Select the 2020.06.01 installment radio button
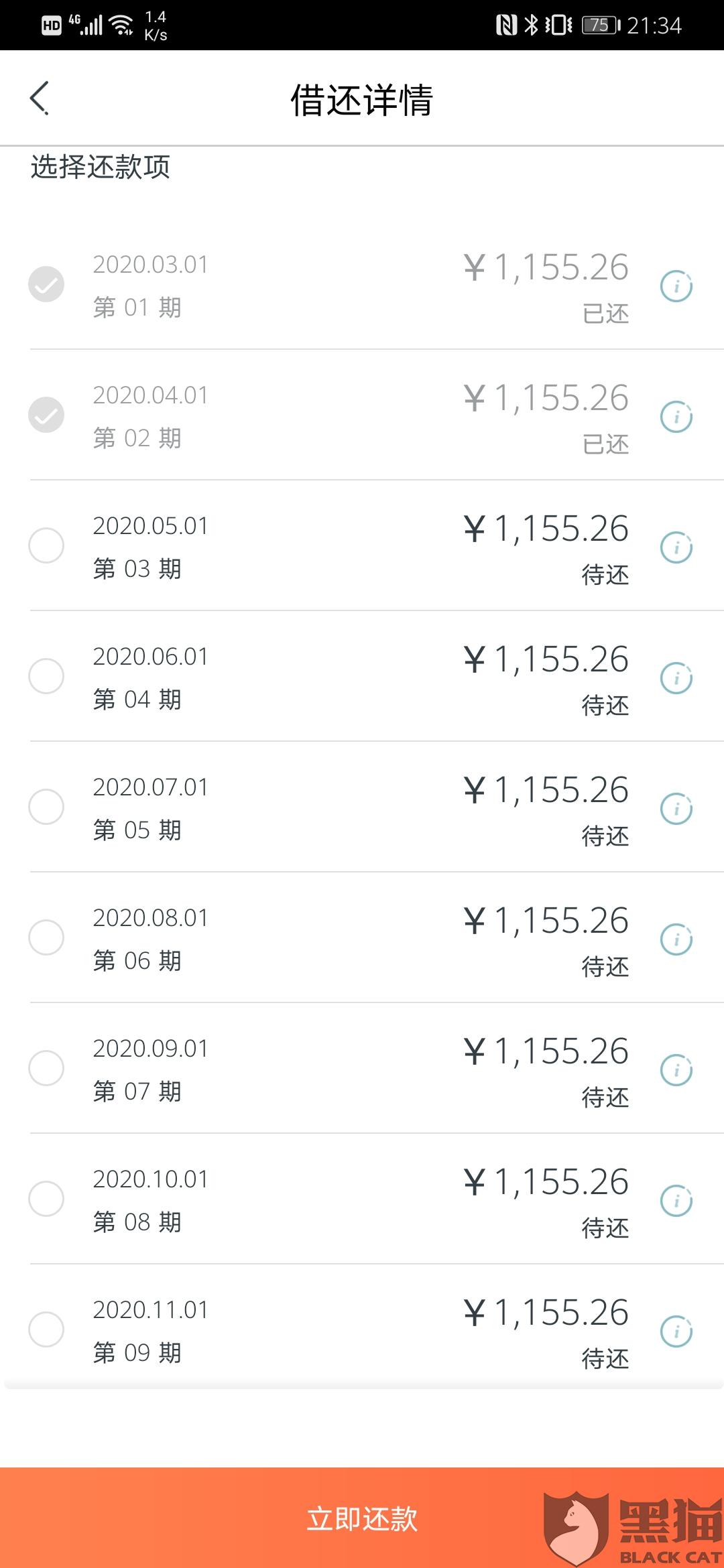This screenshot has width=724, height=1568. coord(46,676)
